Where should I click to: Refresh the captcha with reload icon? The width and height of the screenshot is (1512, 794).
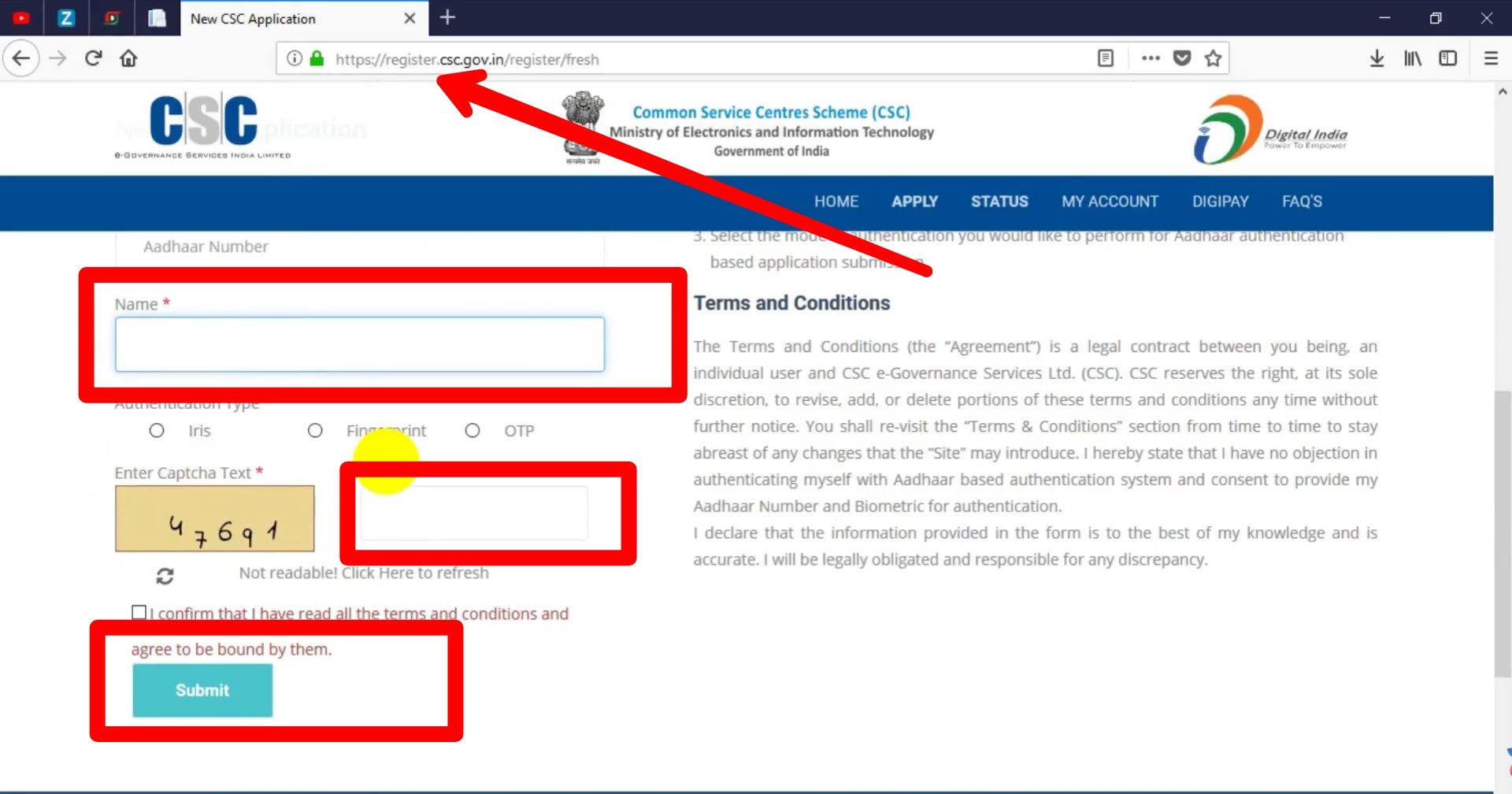[x=165, y=576]
